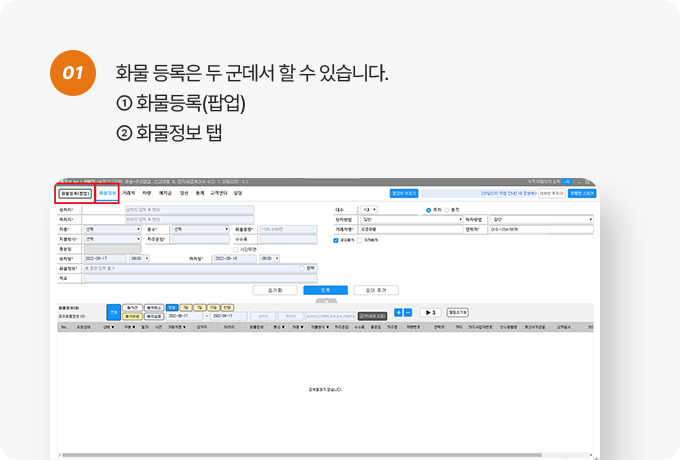The height and width of the screenshot is (460, 680).
Task: Open the 차종 dropdown
Action: click(x=112, y=229)
